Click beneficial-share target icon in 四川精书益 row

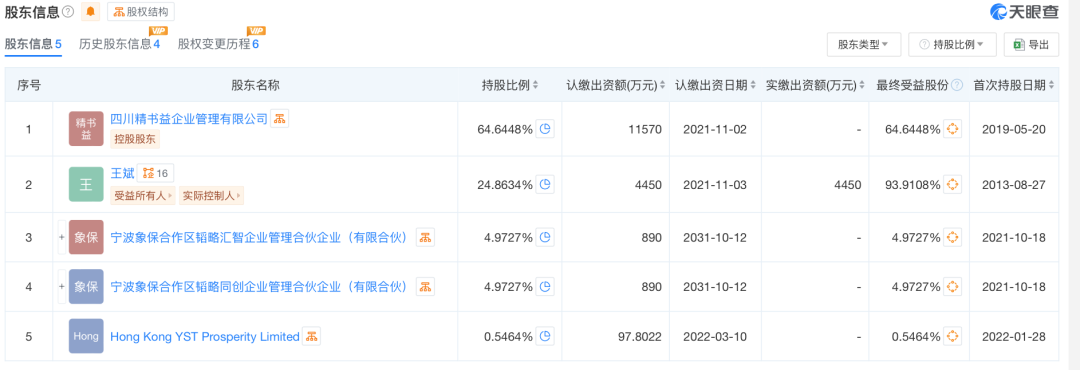pos(952,129)
